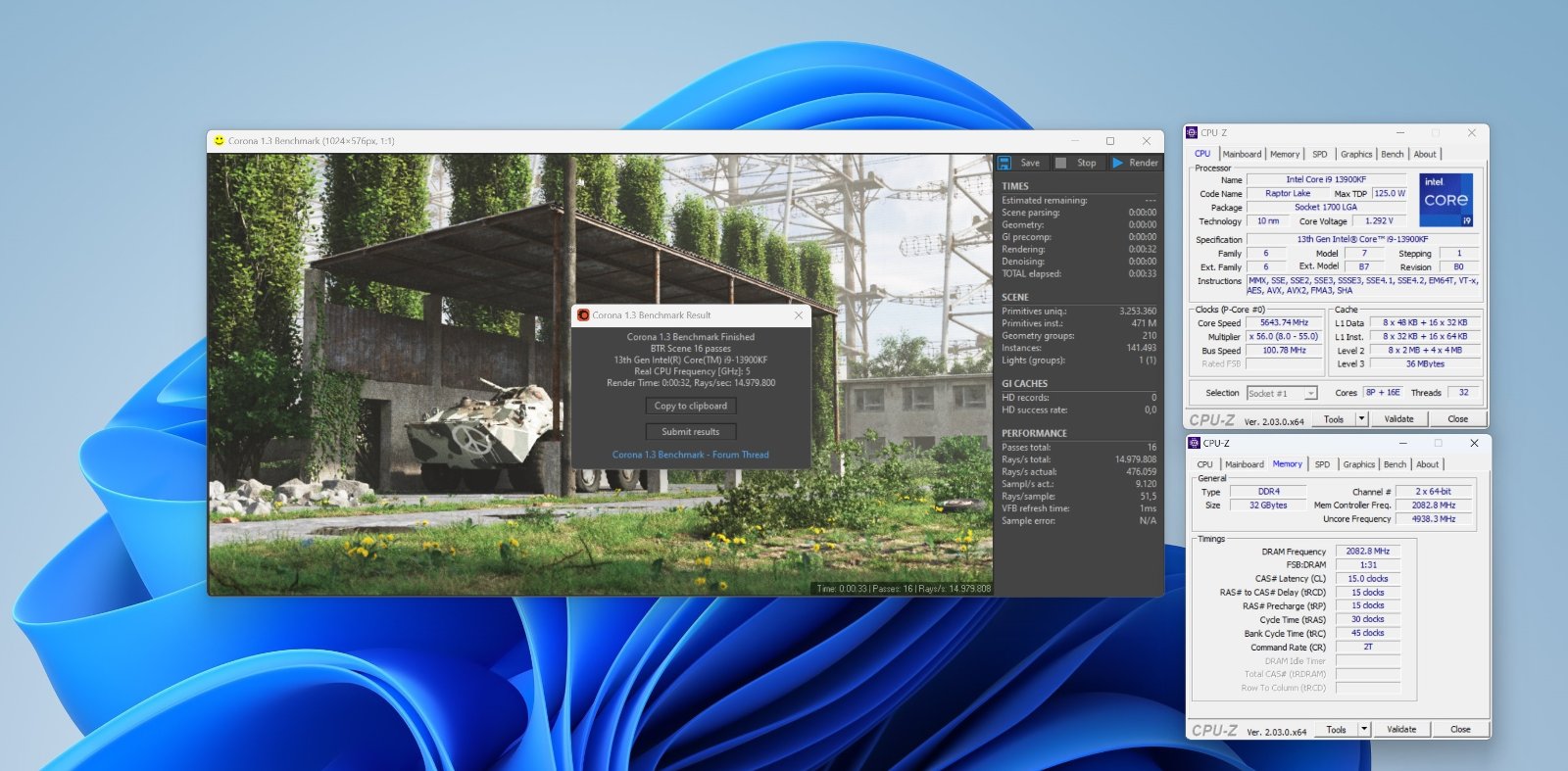Click Save label in Corona toolbar
This screenshot has height=771, width=1568.
tap(1030, 163)
